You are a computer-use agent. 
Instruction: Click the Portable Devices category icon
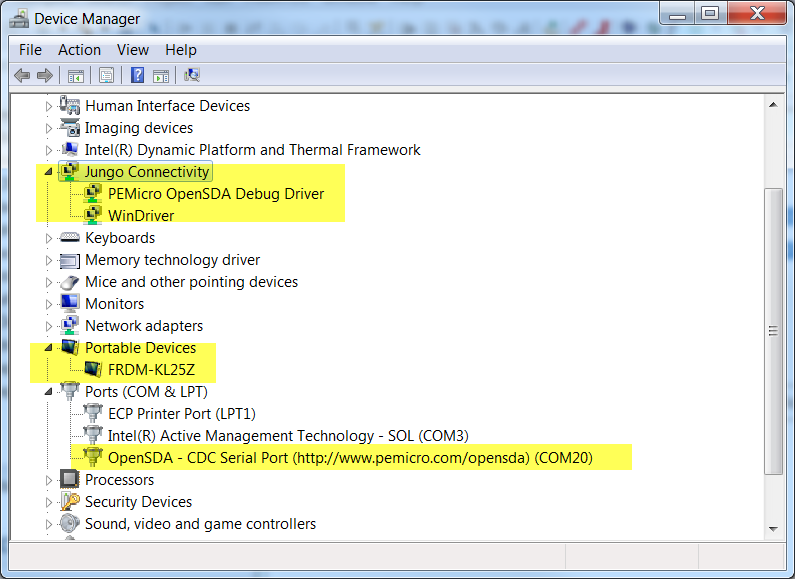69,347
